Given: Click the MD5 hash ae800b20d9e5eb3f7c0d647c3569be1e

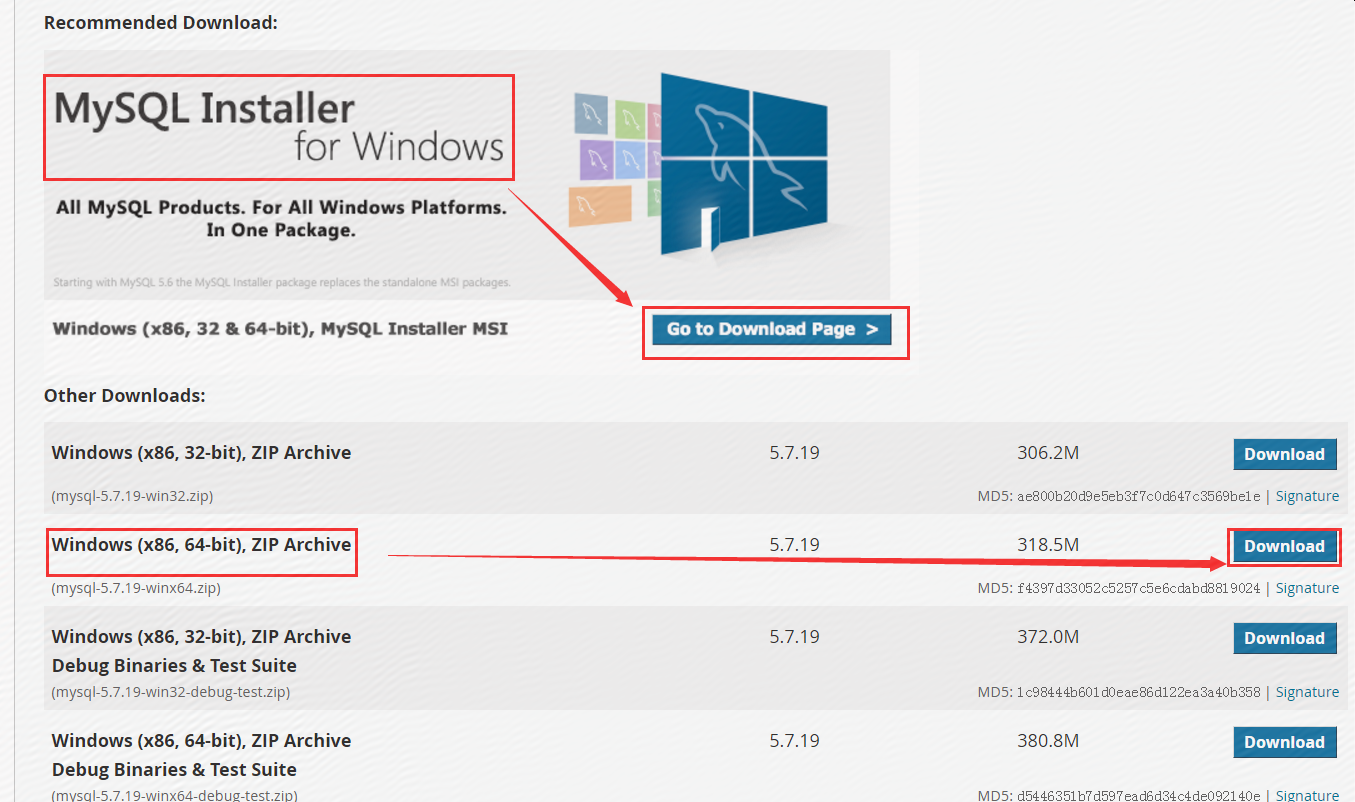Looking at the screenshot, I should [1138, 496].
